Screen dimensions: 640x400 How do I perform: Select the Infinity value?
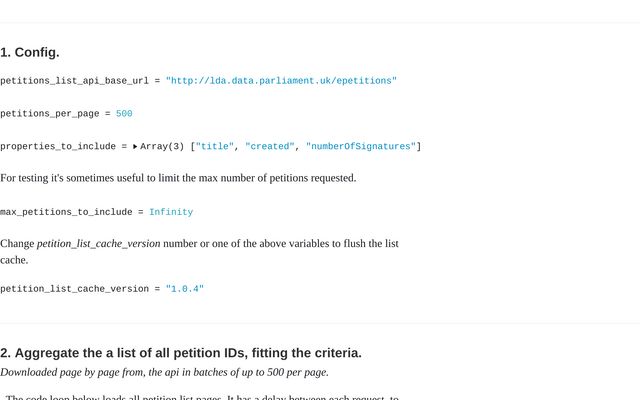(x=171, y=212)
